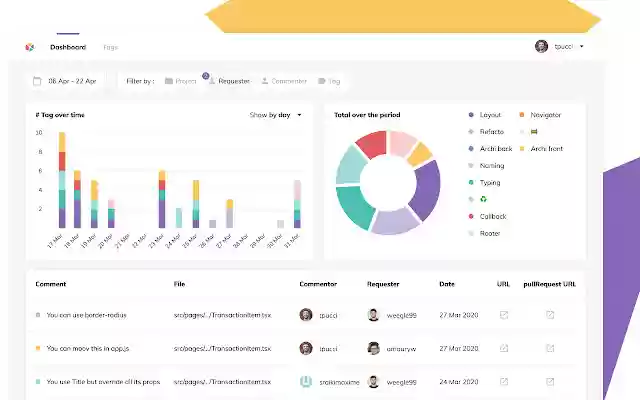
Task: Click the tpucci profile avatar in header
Action: click(541, 46)
